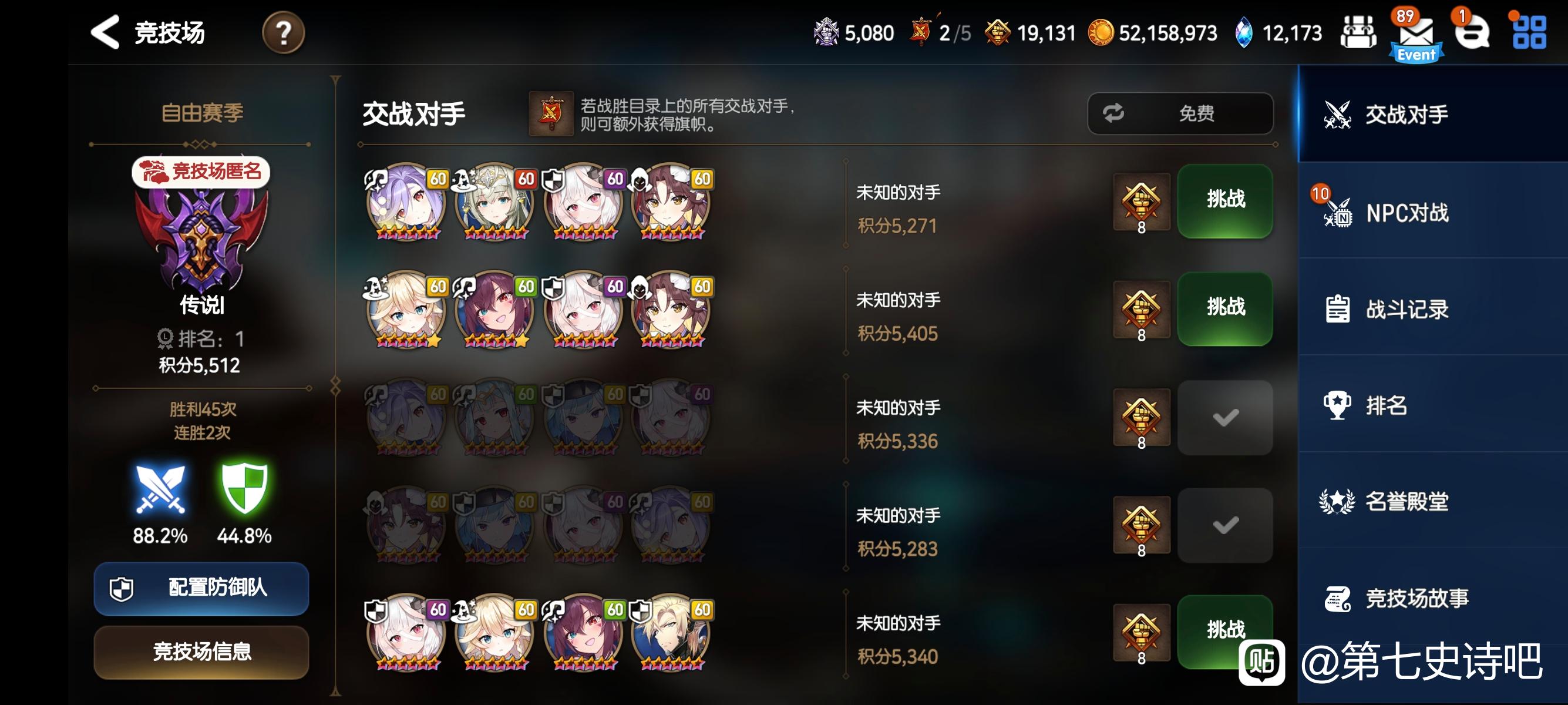Tap the gold coin currency icon
1568x705 pixels.
coord(1101,32)
